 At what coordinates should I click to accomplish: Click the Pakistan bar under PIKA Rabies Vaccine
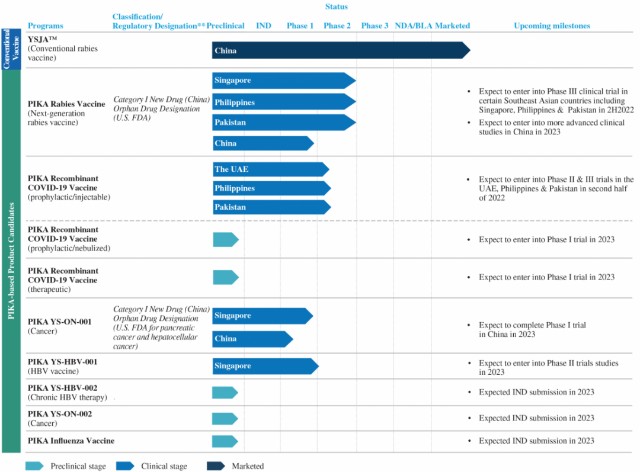click(x=283, y=122)
